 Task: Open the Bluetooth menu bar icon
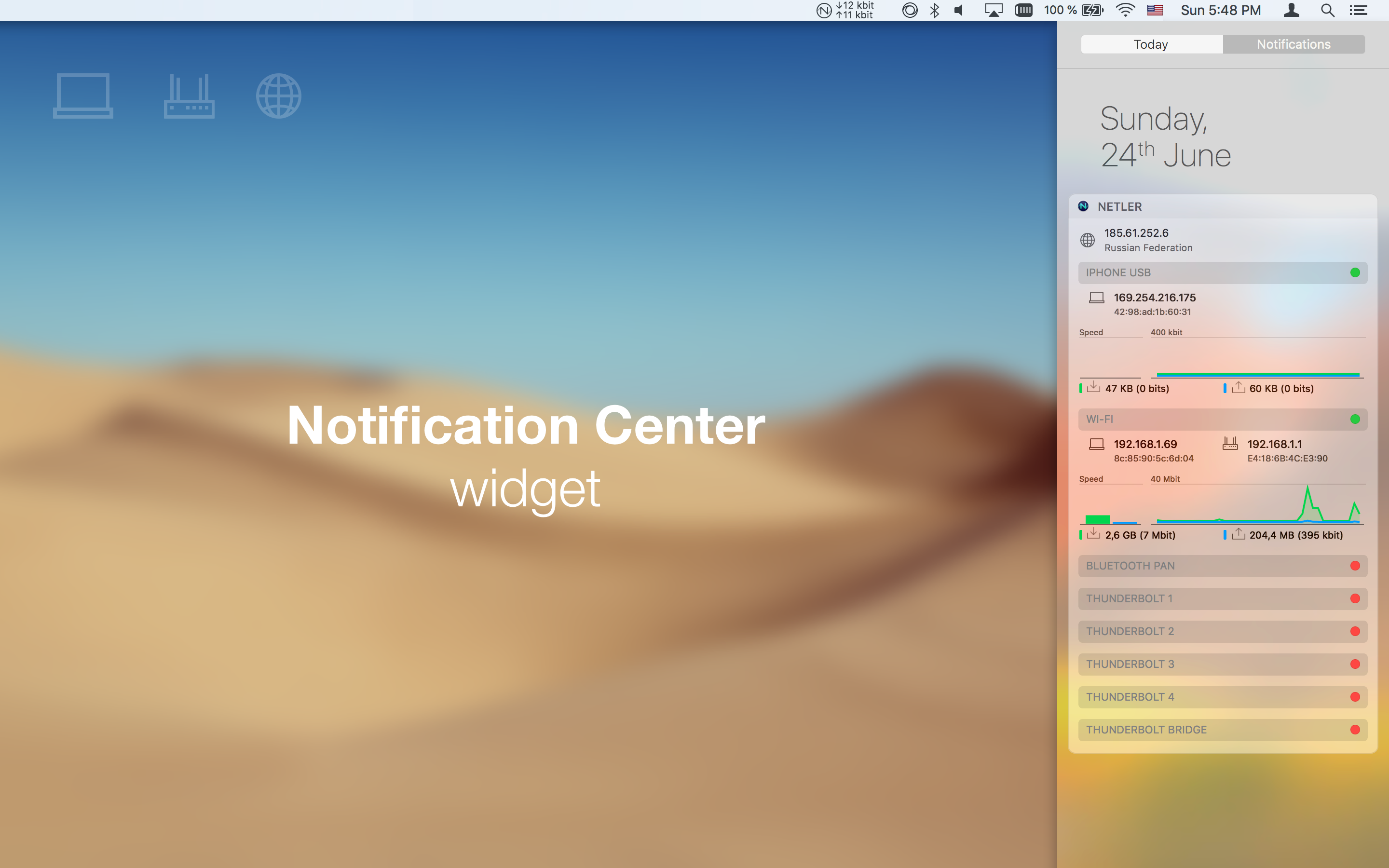934,10
